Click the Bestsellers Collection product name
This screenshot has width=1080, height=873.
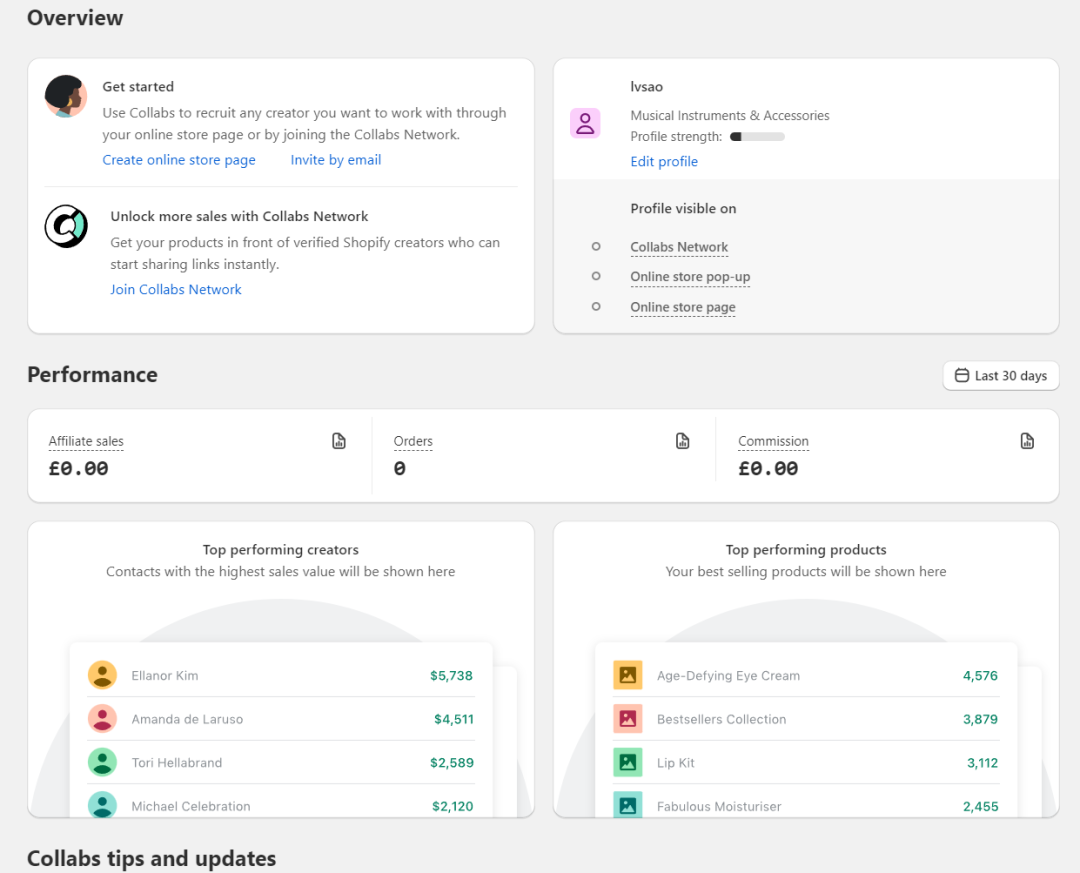(x=721, y=719)
